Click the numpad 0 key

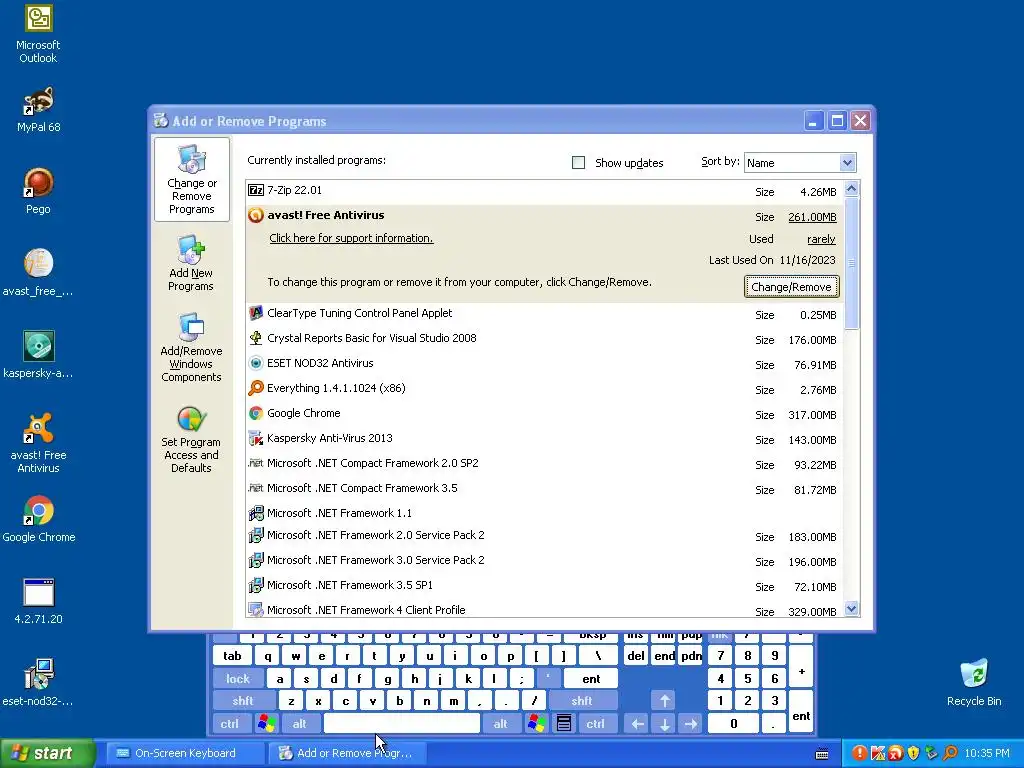[x=733, y=724]
